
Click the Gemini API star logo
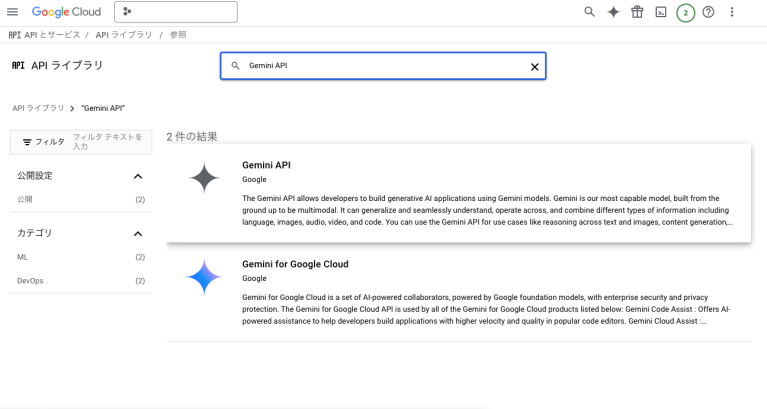[x=204, y=178]
